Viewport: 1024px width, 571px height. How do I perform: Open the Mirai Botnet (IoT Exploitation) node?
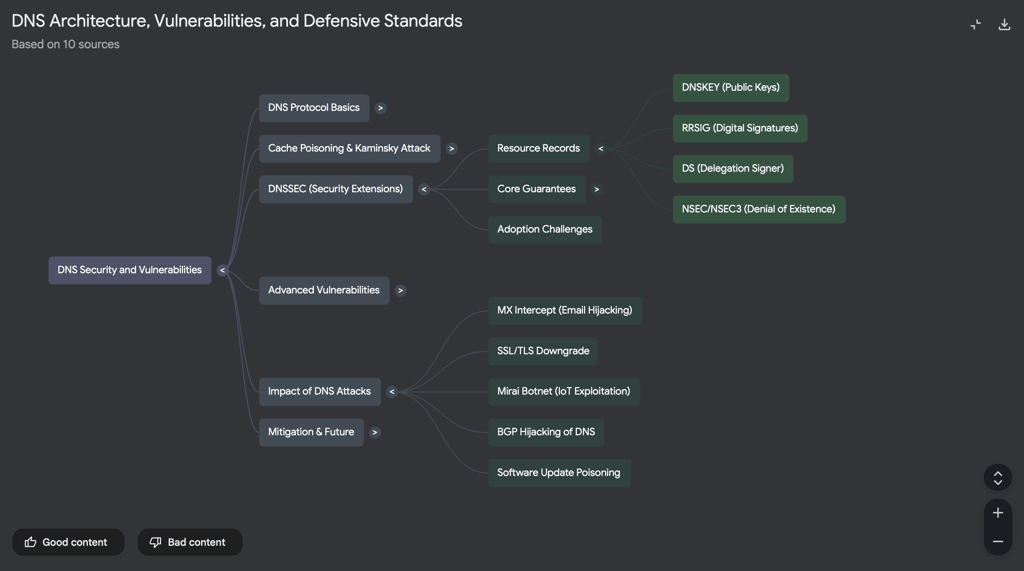pyautogui.click(x=564, y=391)
